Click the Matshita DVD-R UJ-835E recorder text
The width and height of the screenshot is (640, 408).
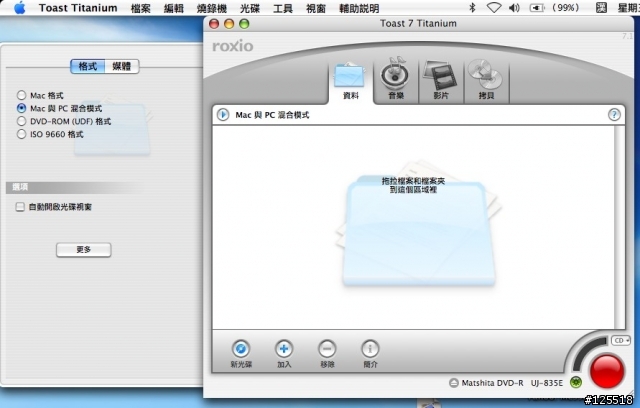click(512, 383)
